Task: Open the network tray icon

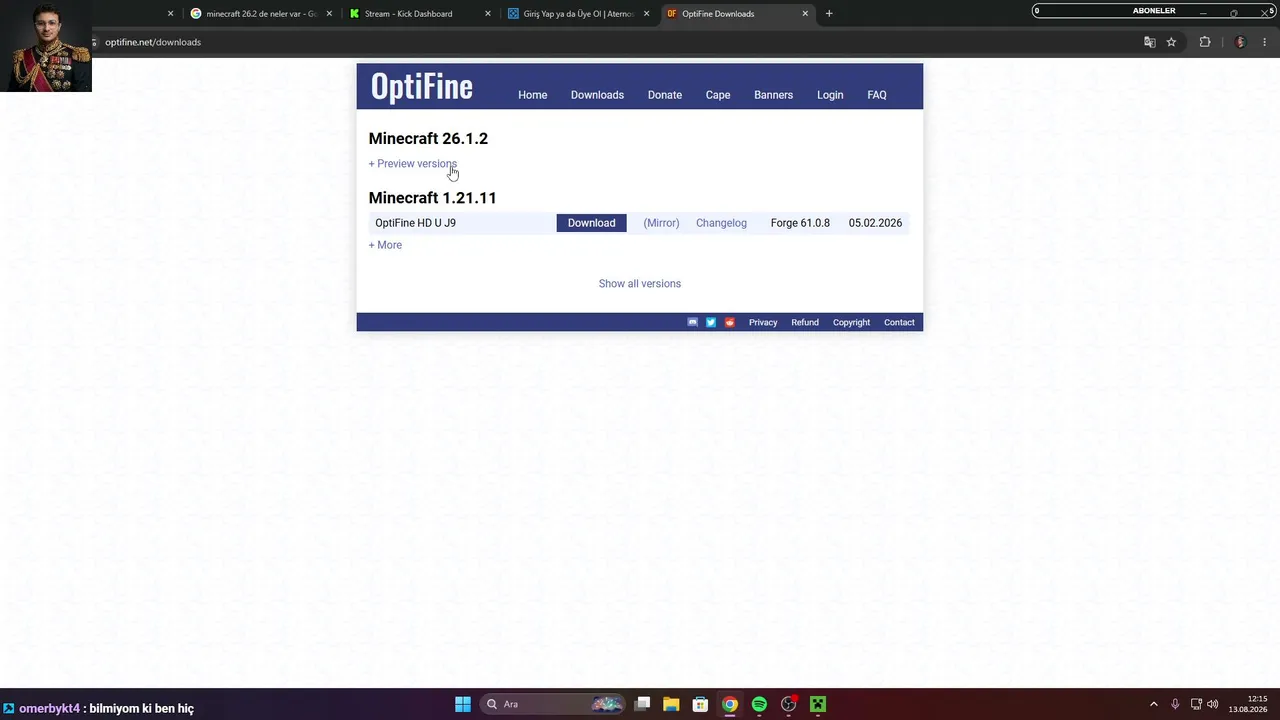Action: 1196,704
